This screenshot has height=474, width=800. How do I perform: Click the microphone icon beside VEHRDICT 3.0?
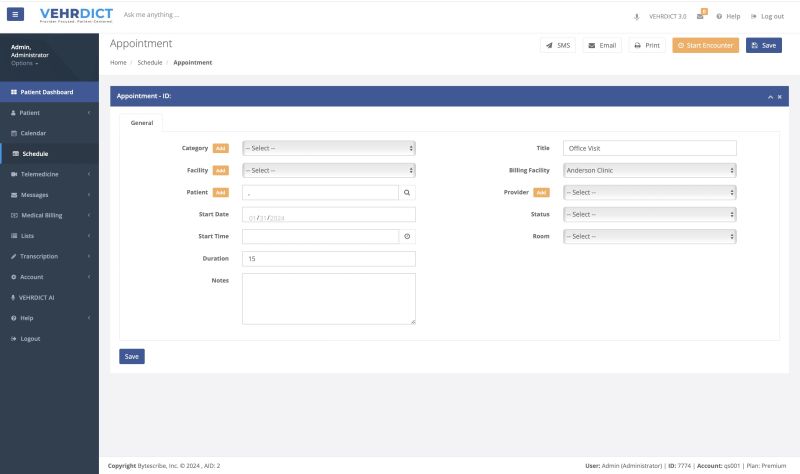click(x=638, y=16)
